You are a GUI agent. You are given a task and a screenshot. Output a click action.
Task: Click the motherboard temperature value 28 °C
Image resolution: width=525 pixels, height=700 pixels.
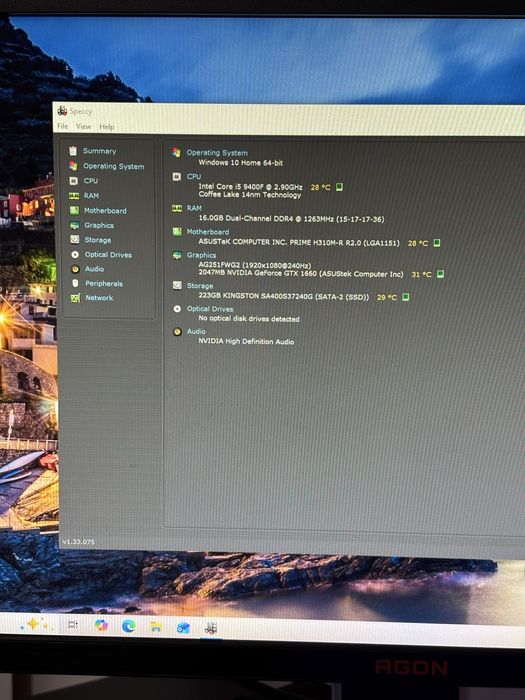coord(418,243)
